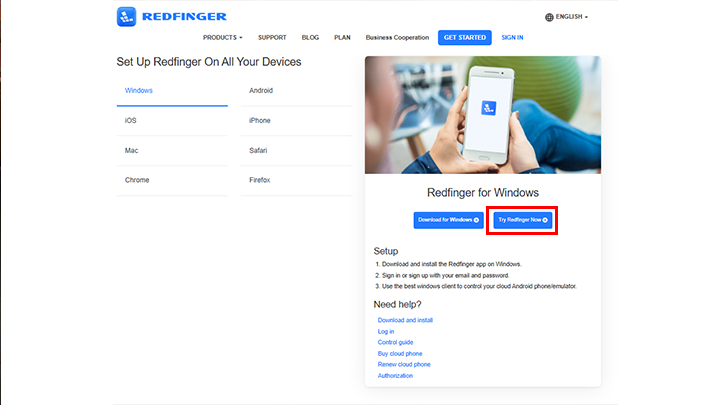Open the PLAN menu item

pos(342,38)
